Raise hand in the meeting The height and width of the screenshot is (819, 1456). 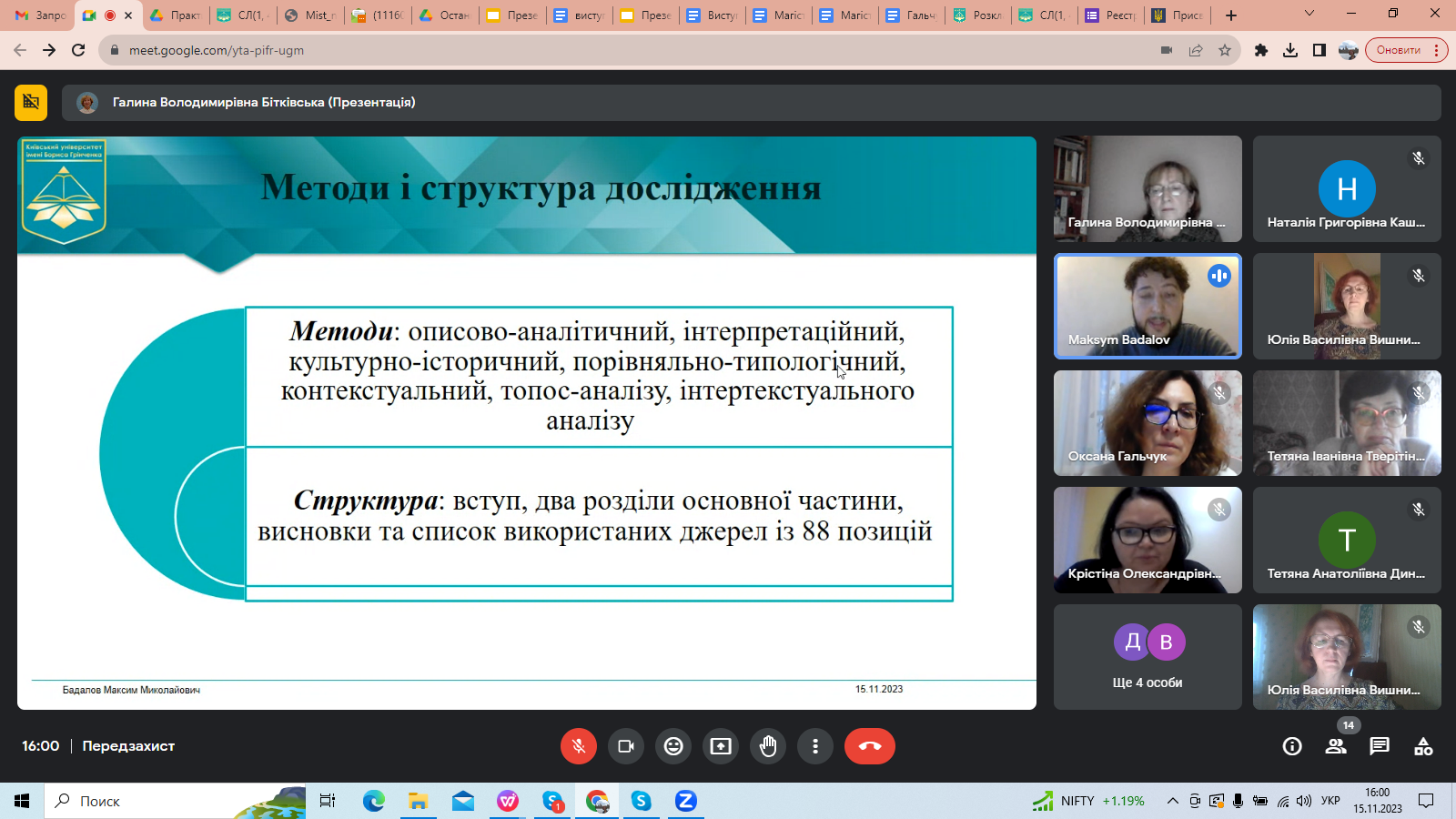pos(768,746)
